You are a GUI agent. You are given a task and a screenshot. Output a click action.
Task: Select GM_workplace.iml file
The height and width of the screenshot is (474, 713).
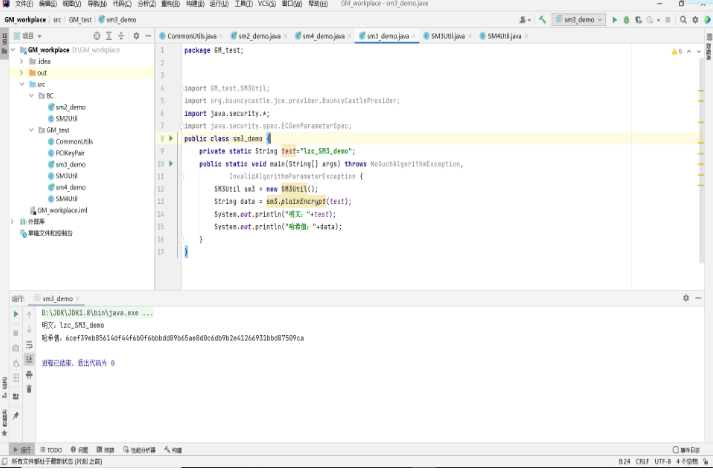point(62,211)
